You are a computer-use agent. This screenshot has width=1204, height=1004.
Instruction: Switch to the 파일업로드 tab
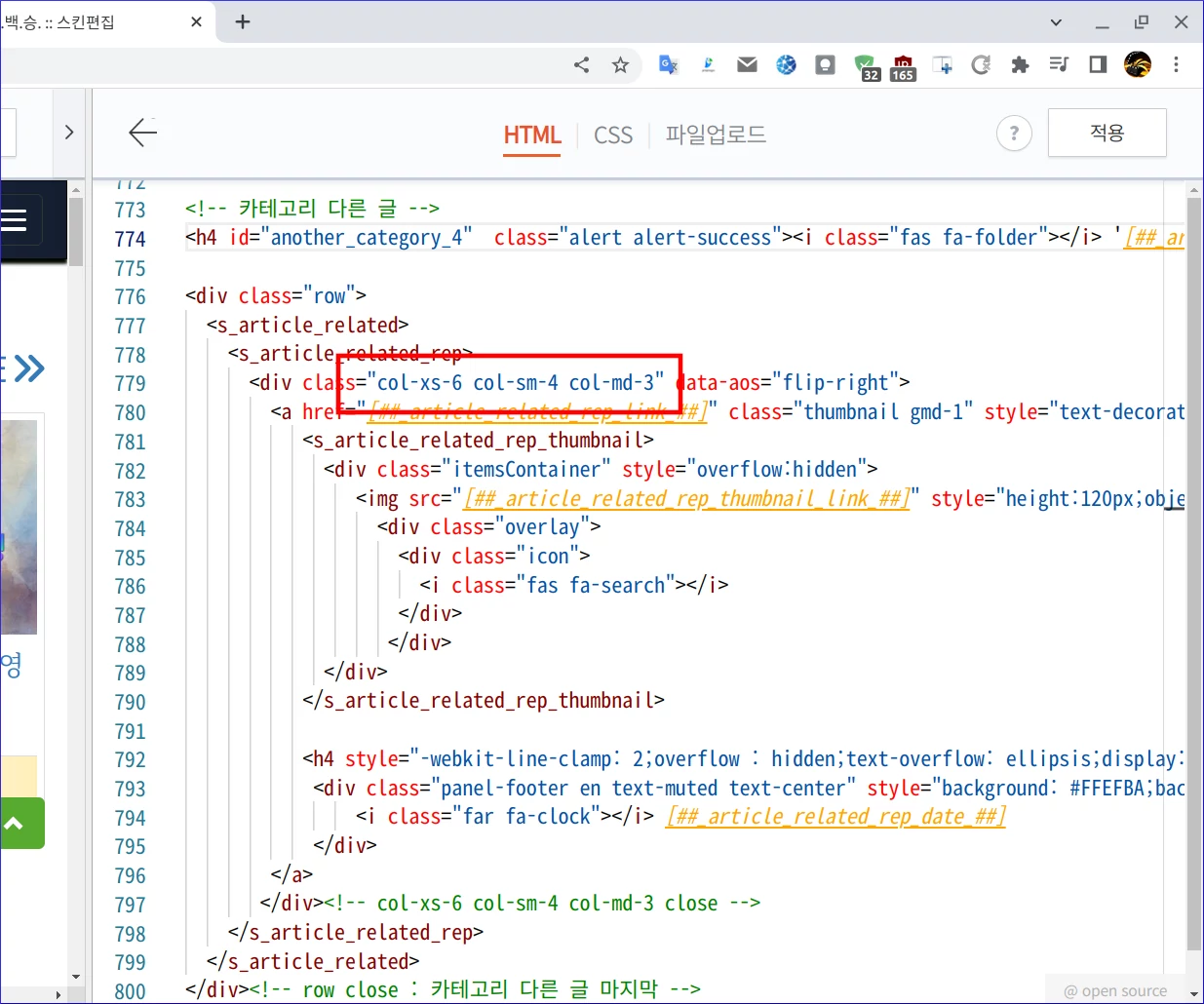pyautogui.click(x=716, y=135)
